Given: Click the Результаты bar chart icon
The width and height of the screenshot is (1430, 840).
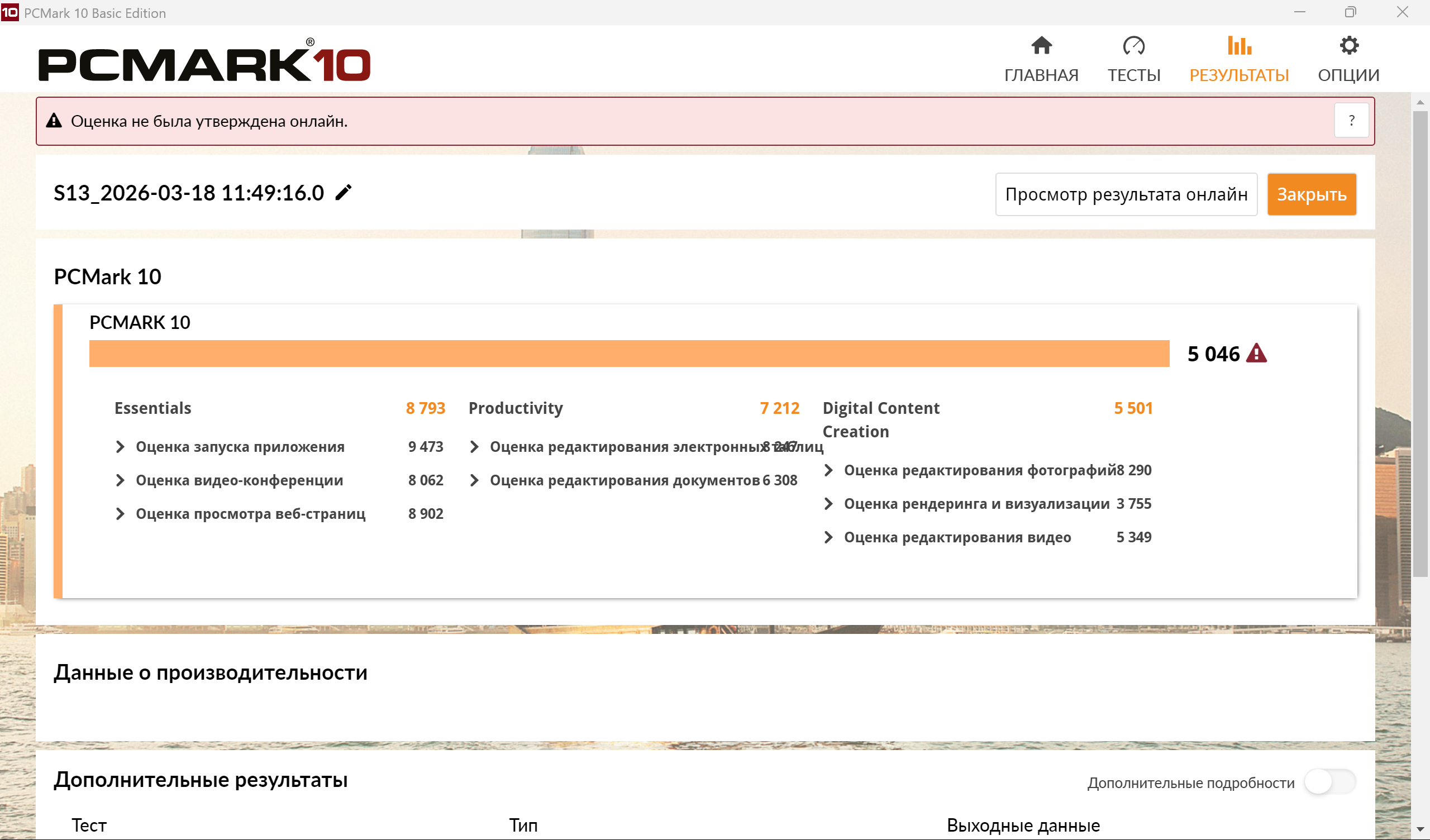Looking at the screenshot, I should [x=1239, y=45].
